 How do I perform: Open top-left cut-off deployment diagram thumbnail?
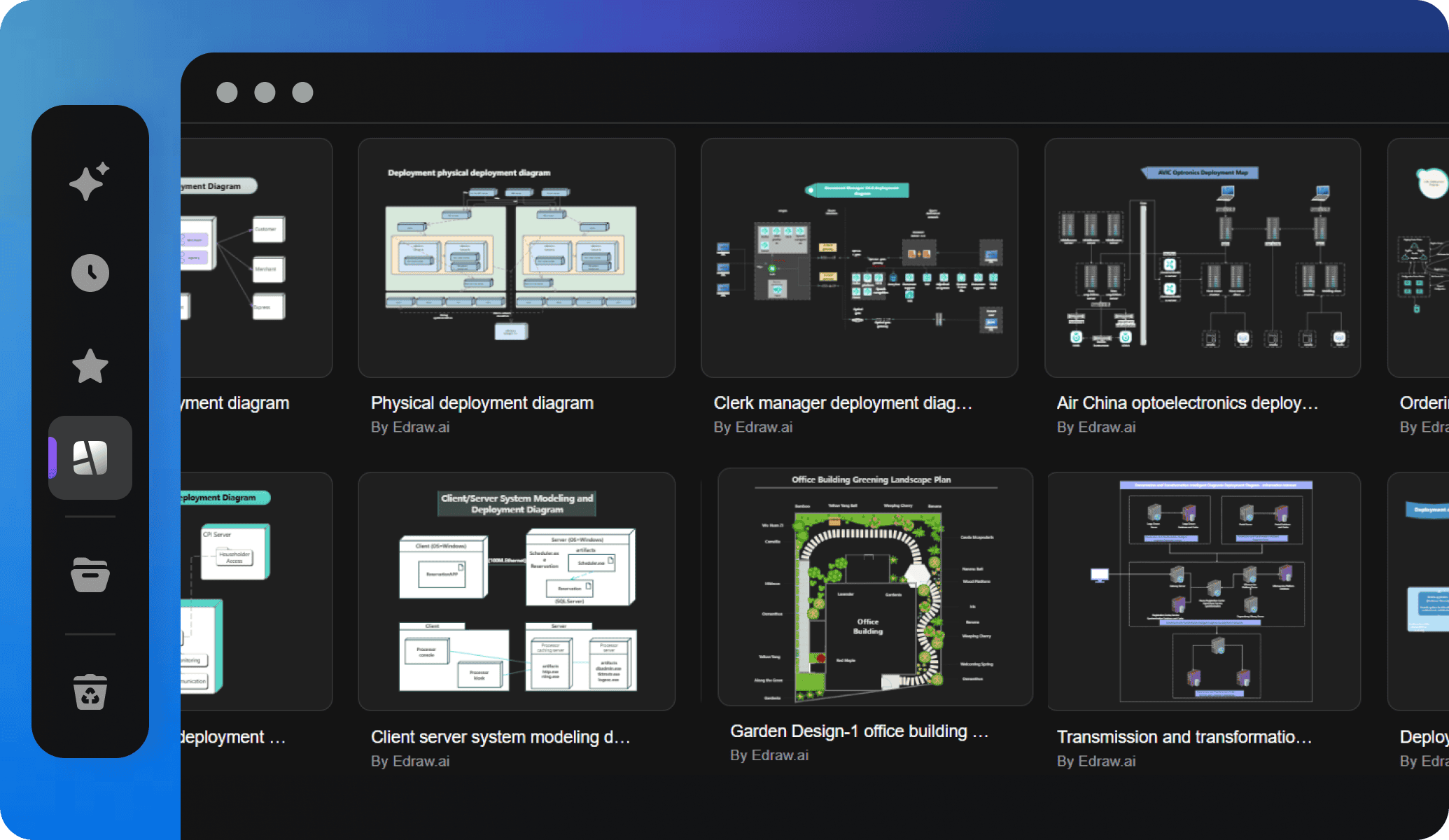pyautogui.click(x=256, y=258)
